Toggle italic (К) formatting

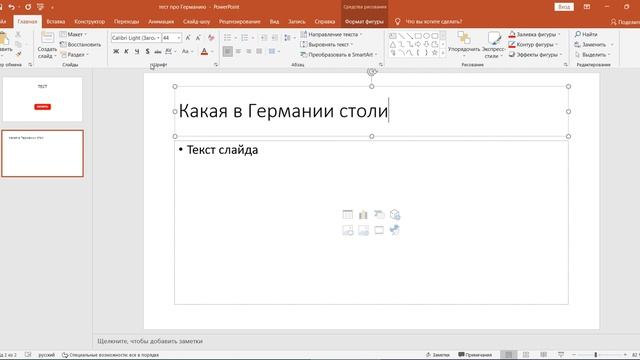tap(127, 51)
